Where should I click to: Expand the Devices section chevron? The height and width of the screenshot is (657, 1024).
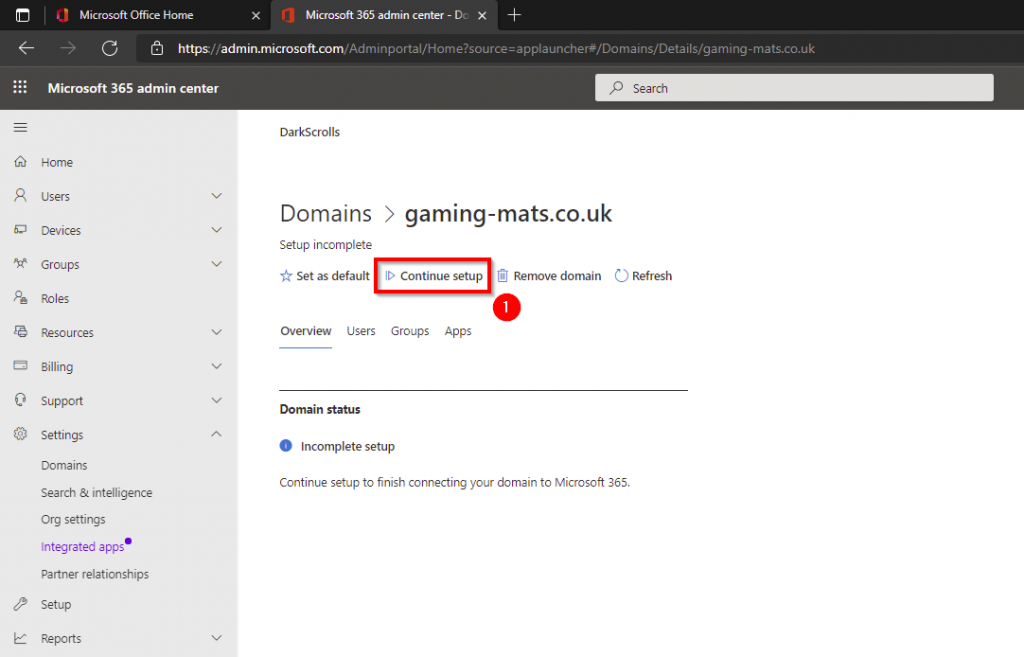(216, 230)
